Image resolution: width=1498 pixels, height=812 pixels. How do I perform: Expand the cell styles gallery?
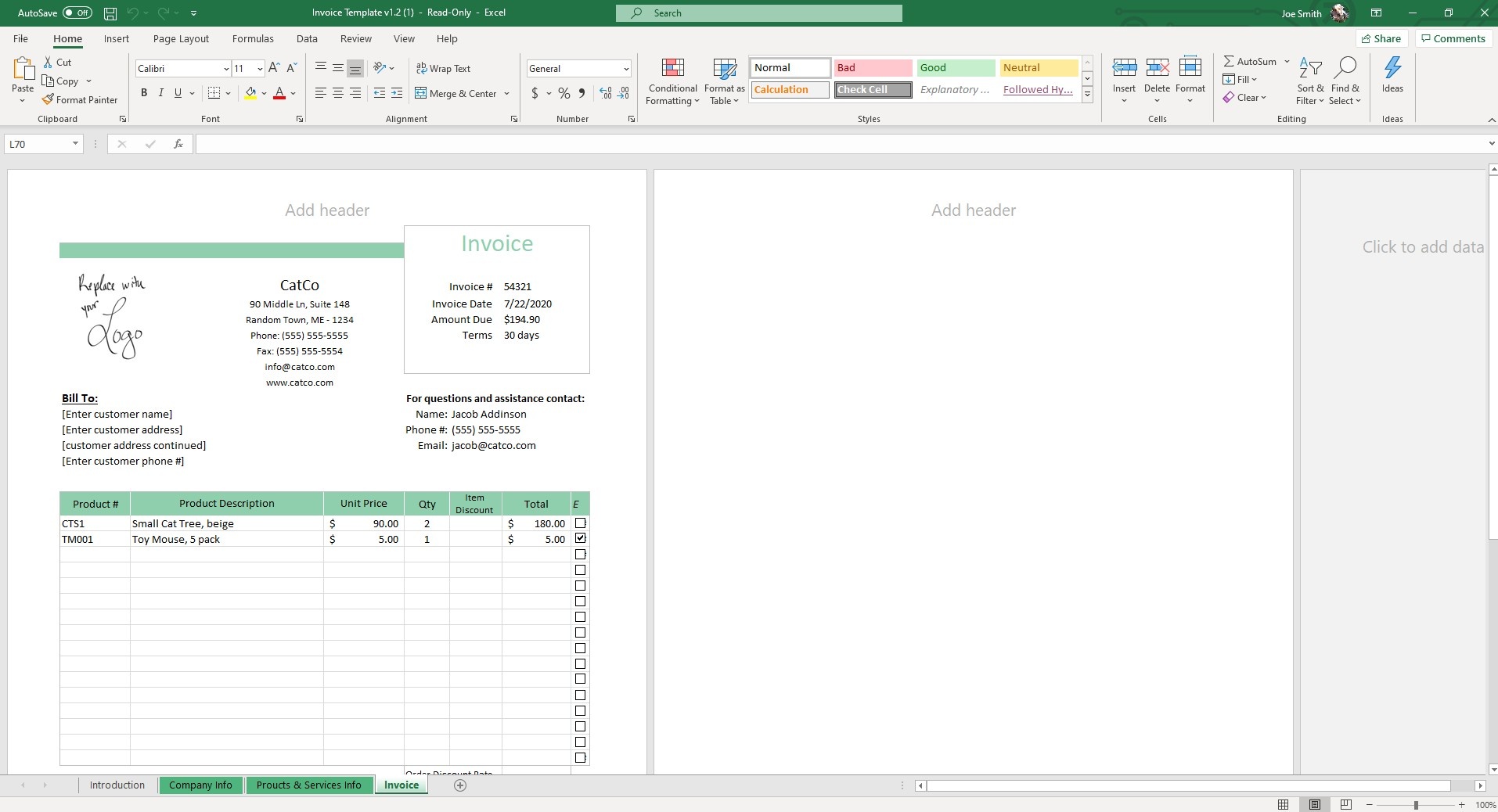1087,95
